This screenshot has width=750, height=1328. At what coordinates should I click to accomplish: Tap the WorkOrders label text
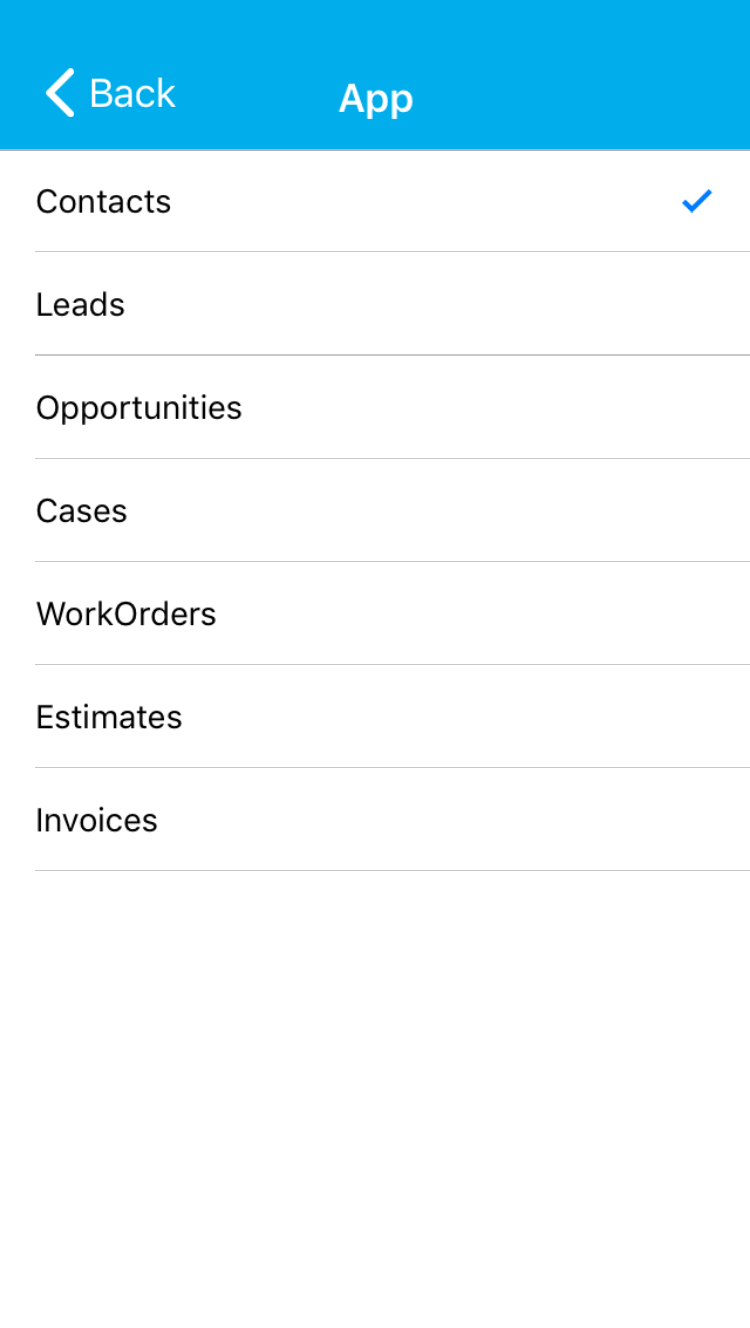pos(126,614)
